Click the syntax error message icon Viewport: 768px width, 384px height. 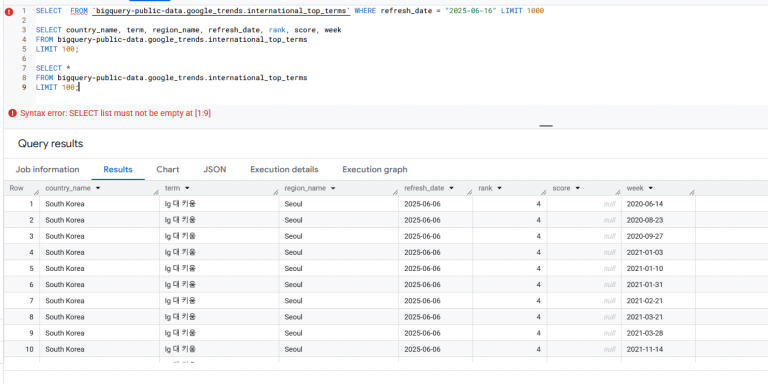(12, 114)
